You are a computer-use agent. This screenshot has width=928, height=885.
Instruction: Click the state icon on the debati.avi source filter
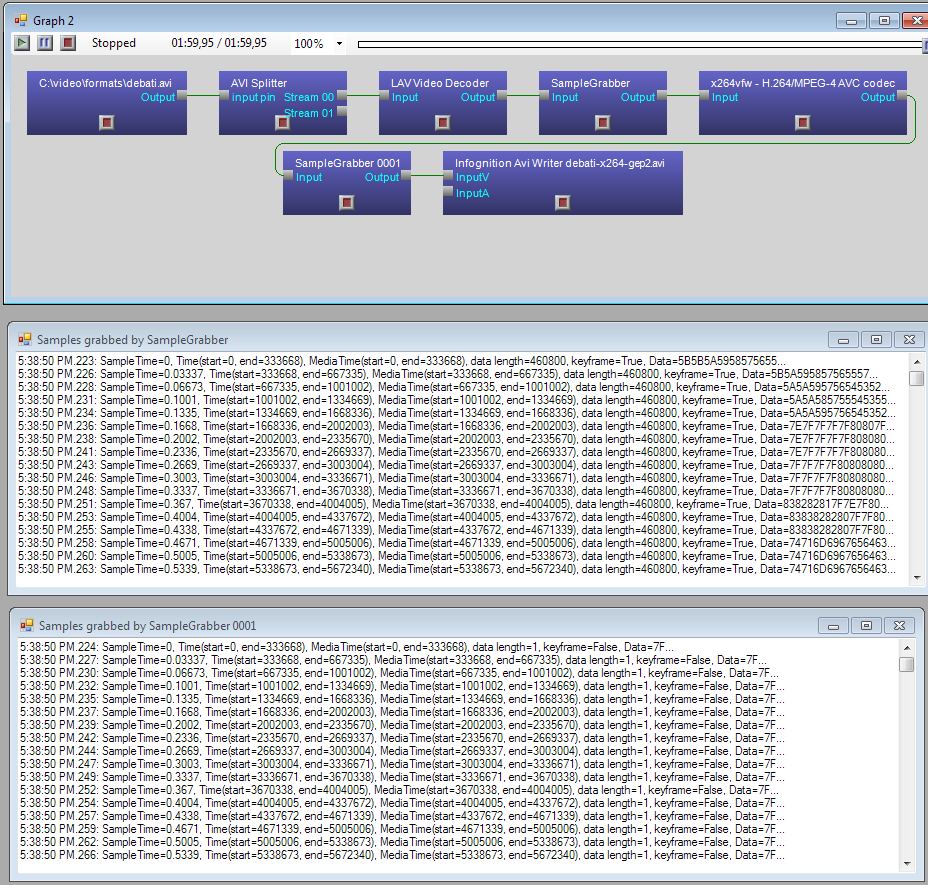(x=107, y=123)
